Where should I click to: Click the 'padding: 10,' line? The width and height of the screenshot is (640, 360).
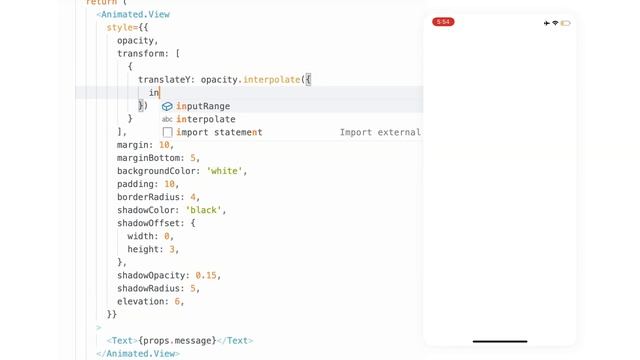click(x=148, y=184)
